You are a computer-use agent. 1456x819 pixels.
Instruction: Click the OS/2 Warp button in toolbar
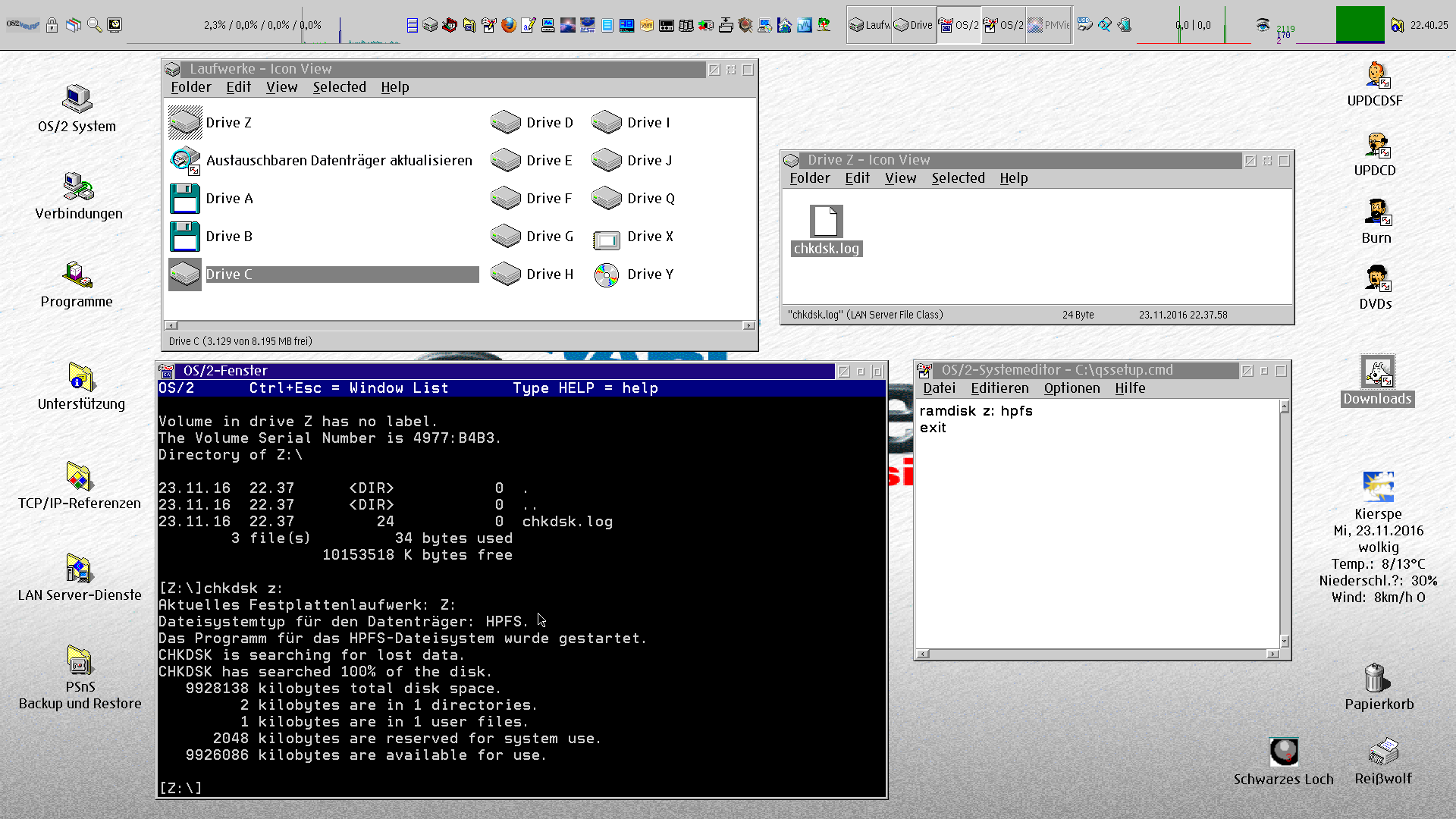click(22, 25)
